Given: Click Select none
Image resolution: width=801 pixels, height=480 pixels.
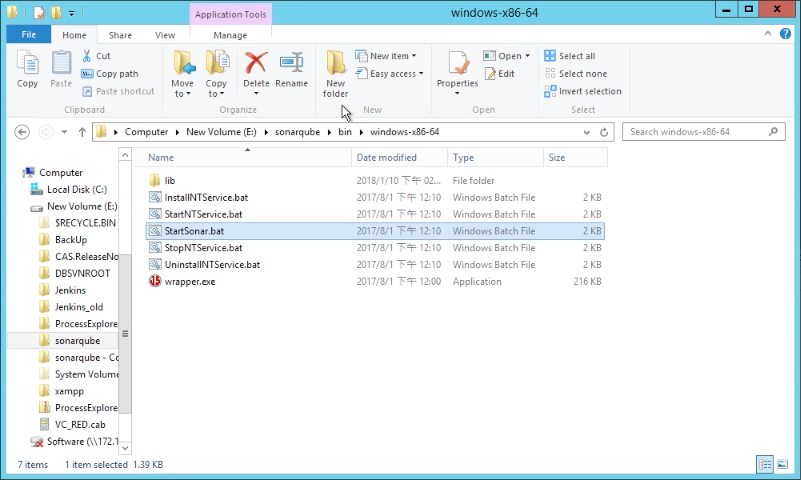Looking at the screenshot, I should click(x=576, y=74).
